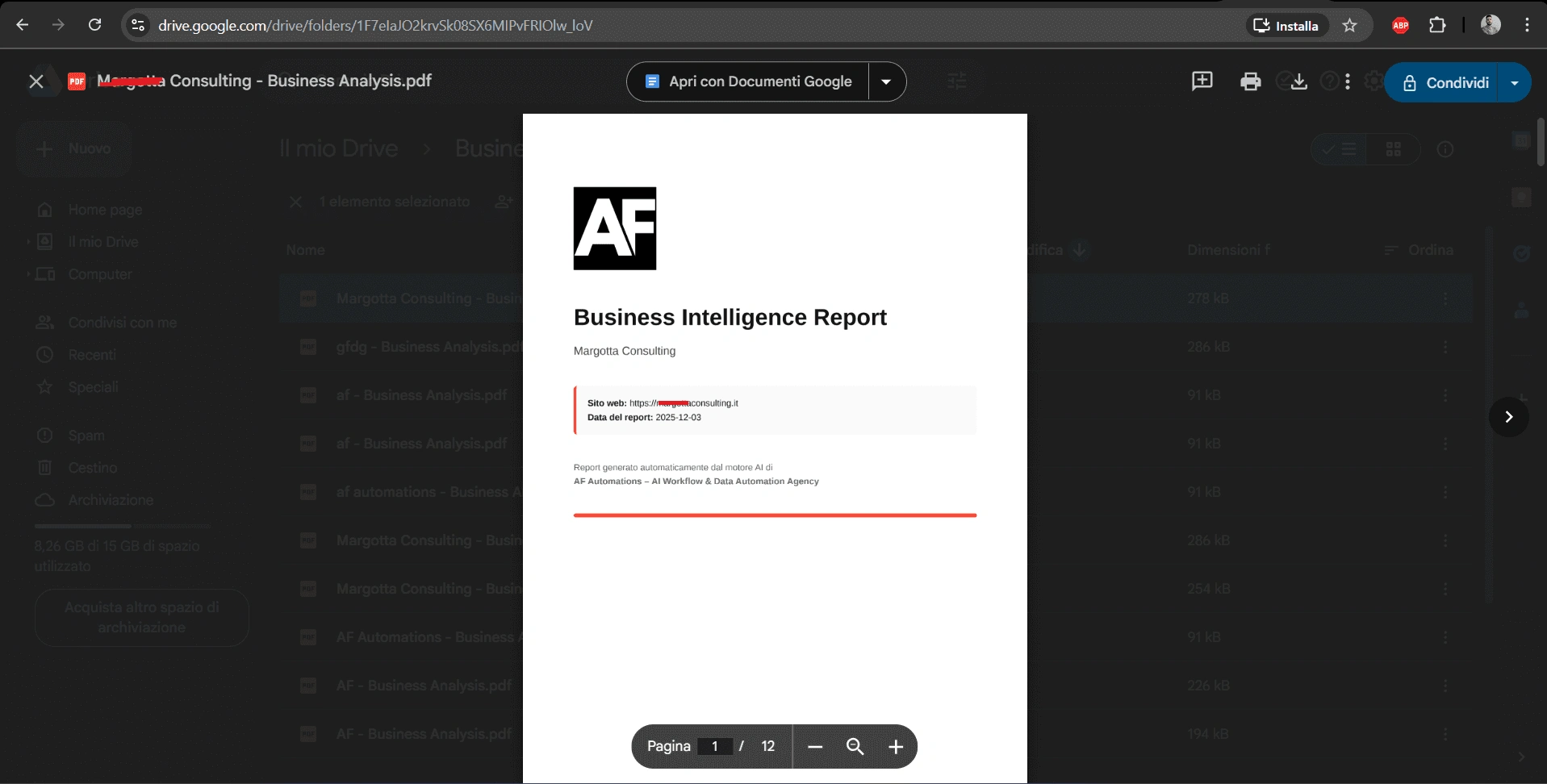Open the Drive settings gear

coord(1374,81)
